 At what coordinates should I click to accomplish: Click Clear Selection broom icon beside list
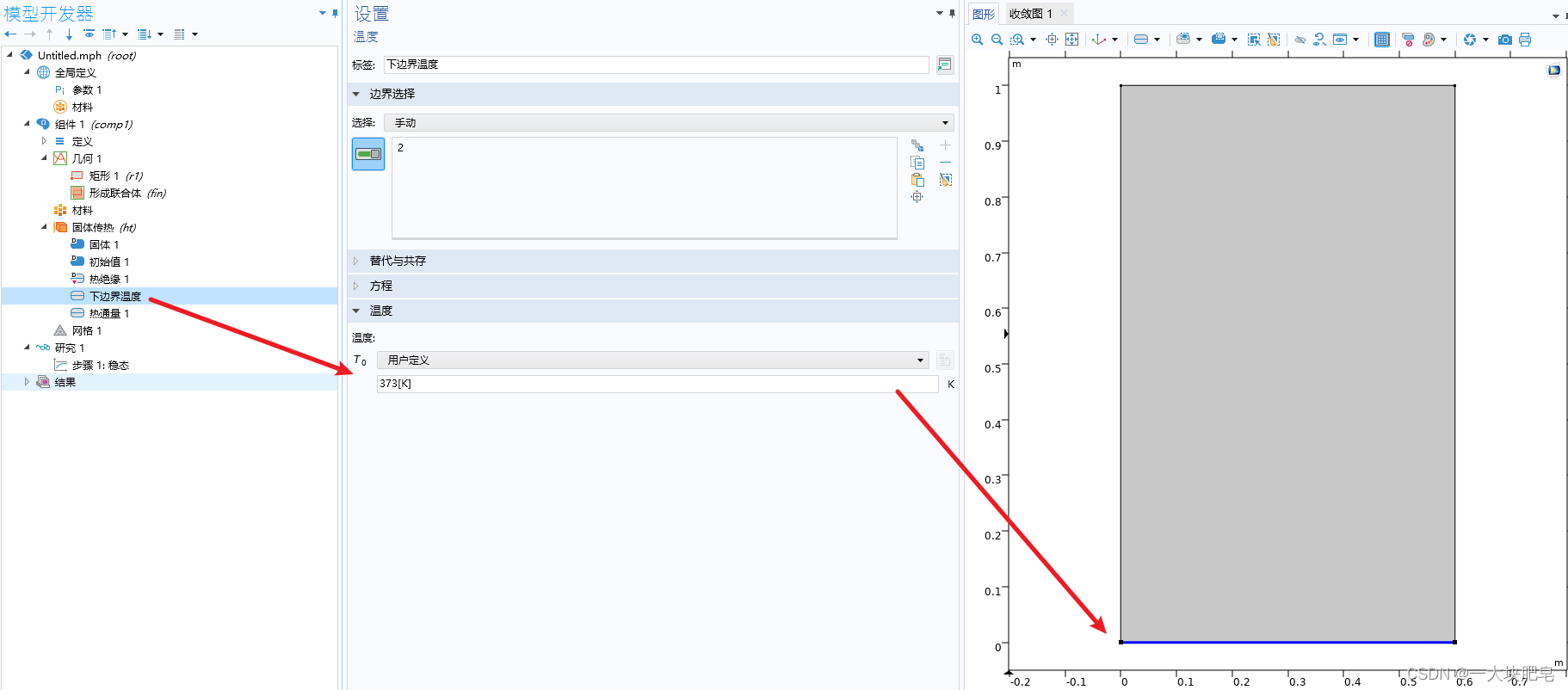(945, 180)
